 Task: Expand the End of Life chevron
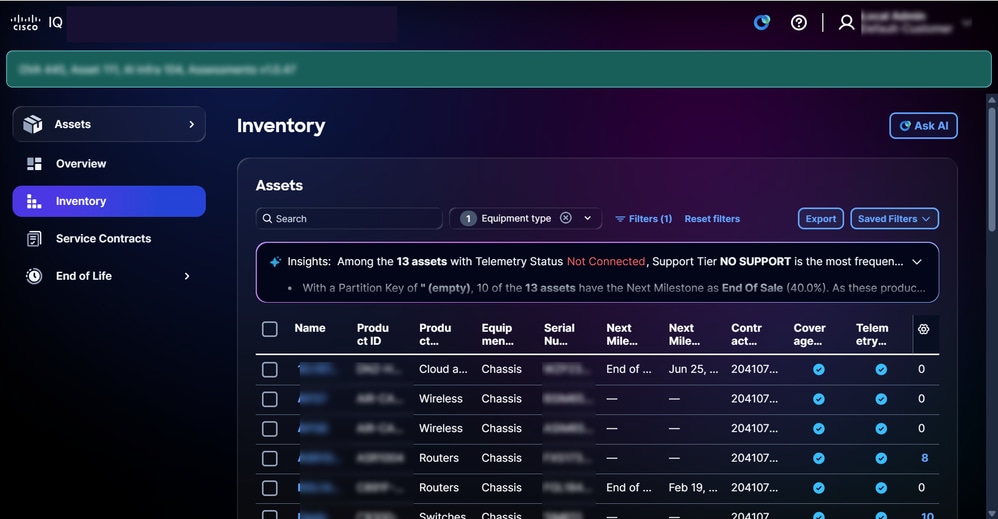pos(186,276)
